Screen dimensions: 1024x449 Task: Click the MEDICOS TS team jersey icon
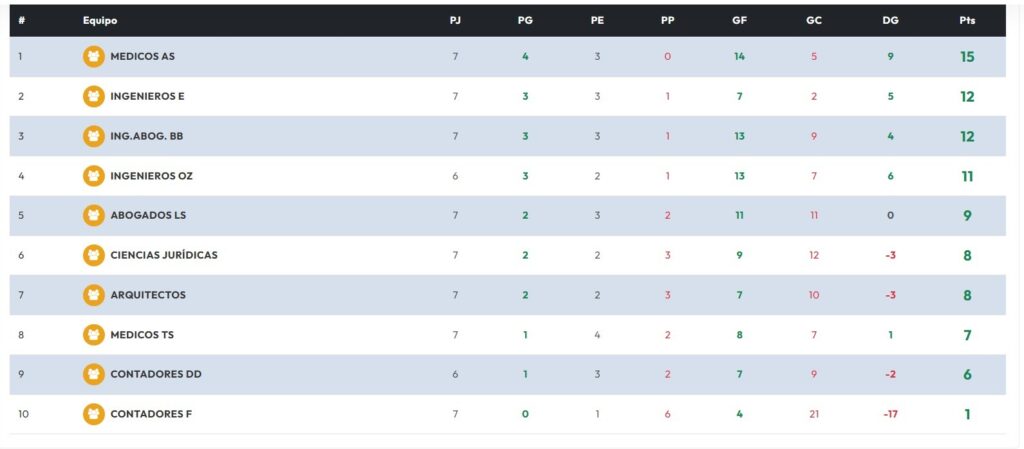click(93, 335)
